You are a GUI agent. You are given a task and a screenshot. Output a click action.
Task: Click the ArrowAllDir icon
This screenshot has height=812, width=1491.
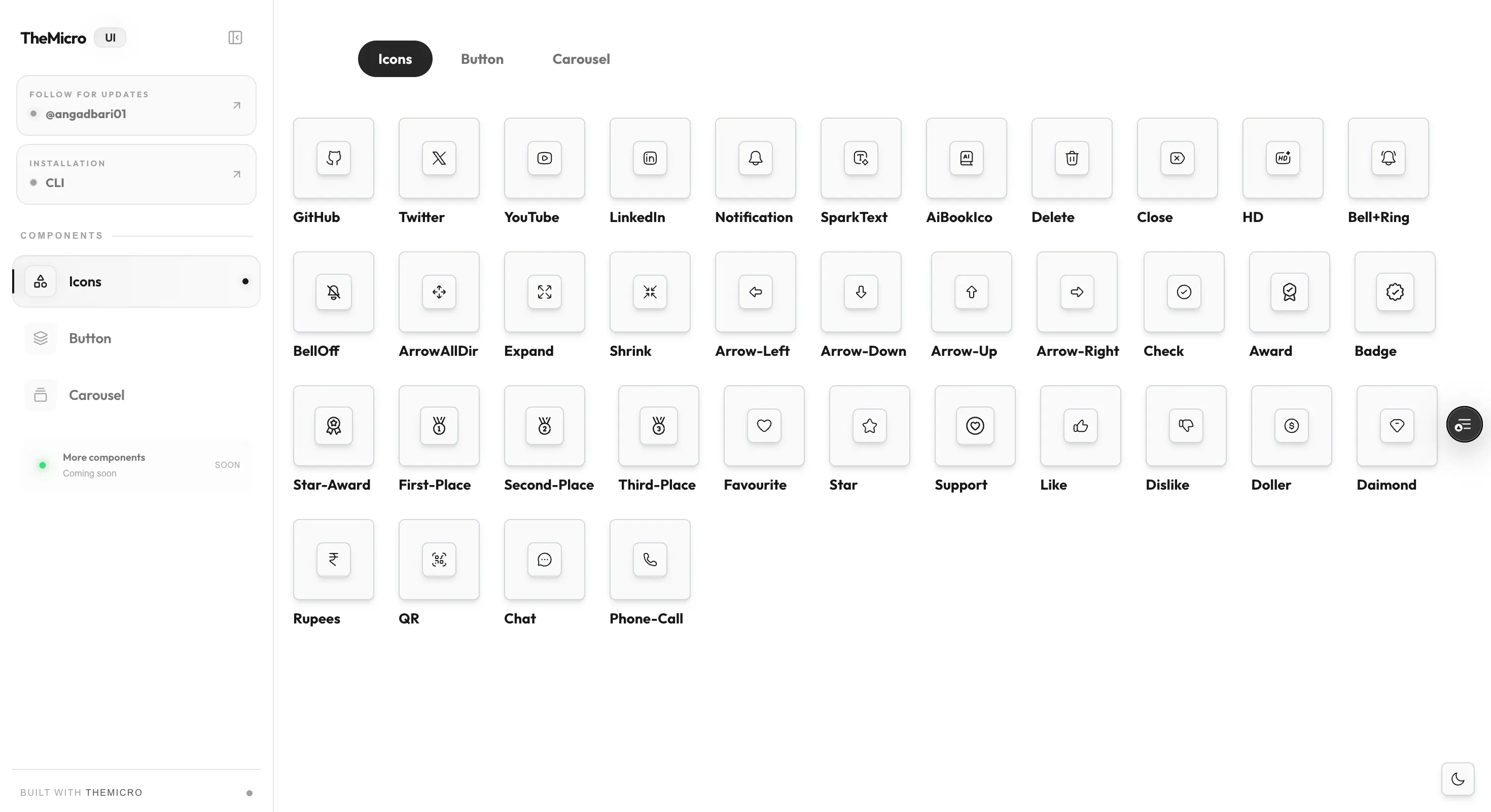(439, 291)
